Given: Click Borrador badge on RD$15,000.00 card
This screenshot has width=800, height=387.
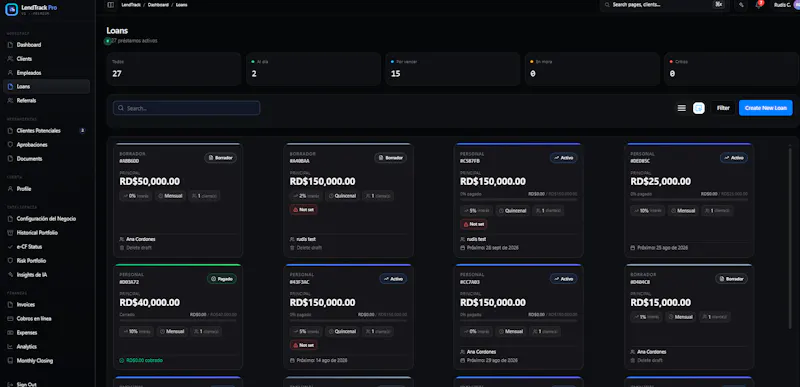Looking at the screenshot, I should (732, 279).
